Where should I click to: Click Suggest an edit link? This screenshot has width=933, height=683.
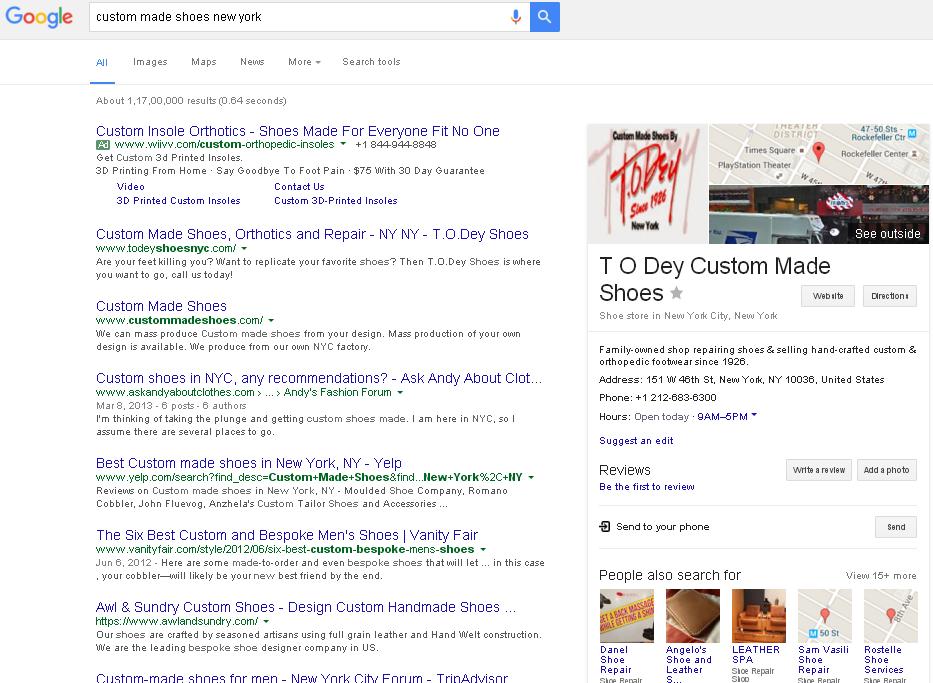tap(636, 440)
